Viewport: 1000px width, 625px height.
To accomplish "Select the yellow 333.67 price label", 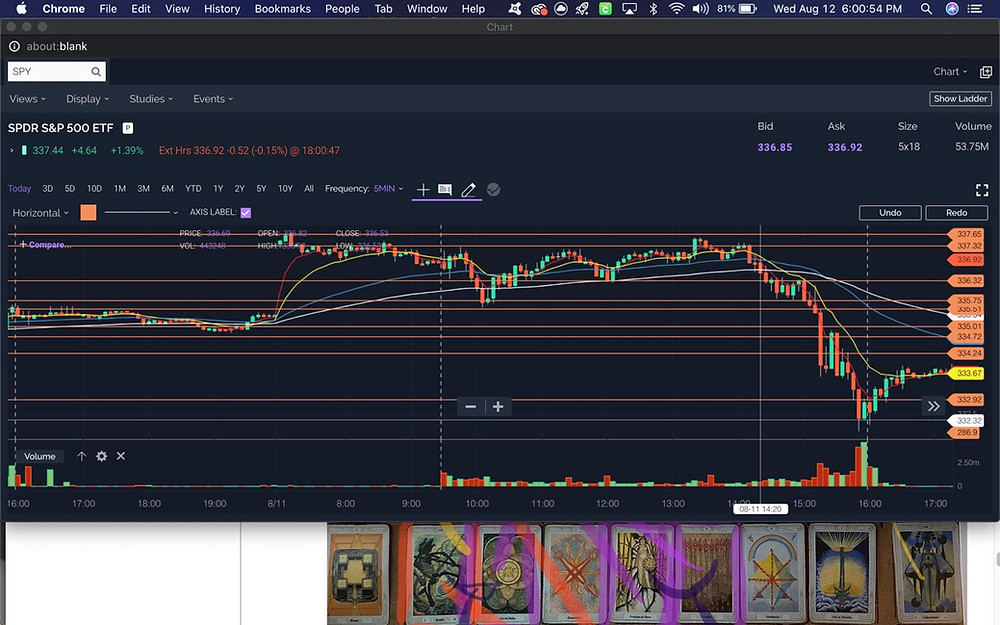I will coord(968,374).
